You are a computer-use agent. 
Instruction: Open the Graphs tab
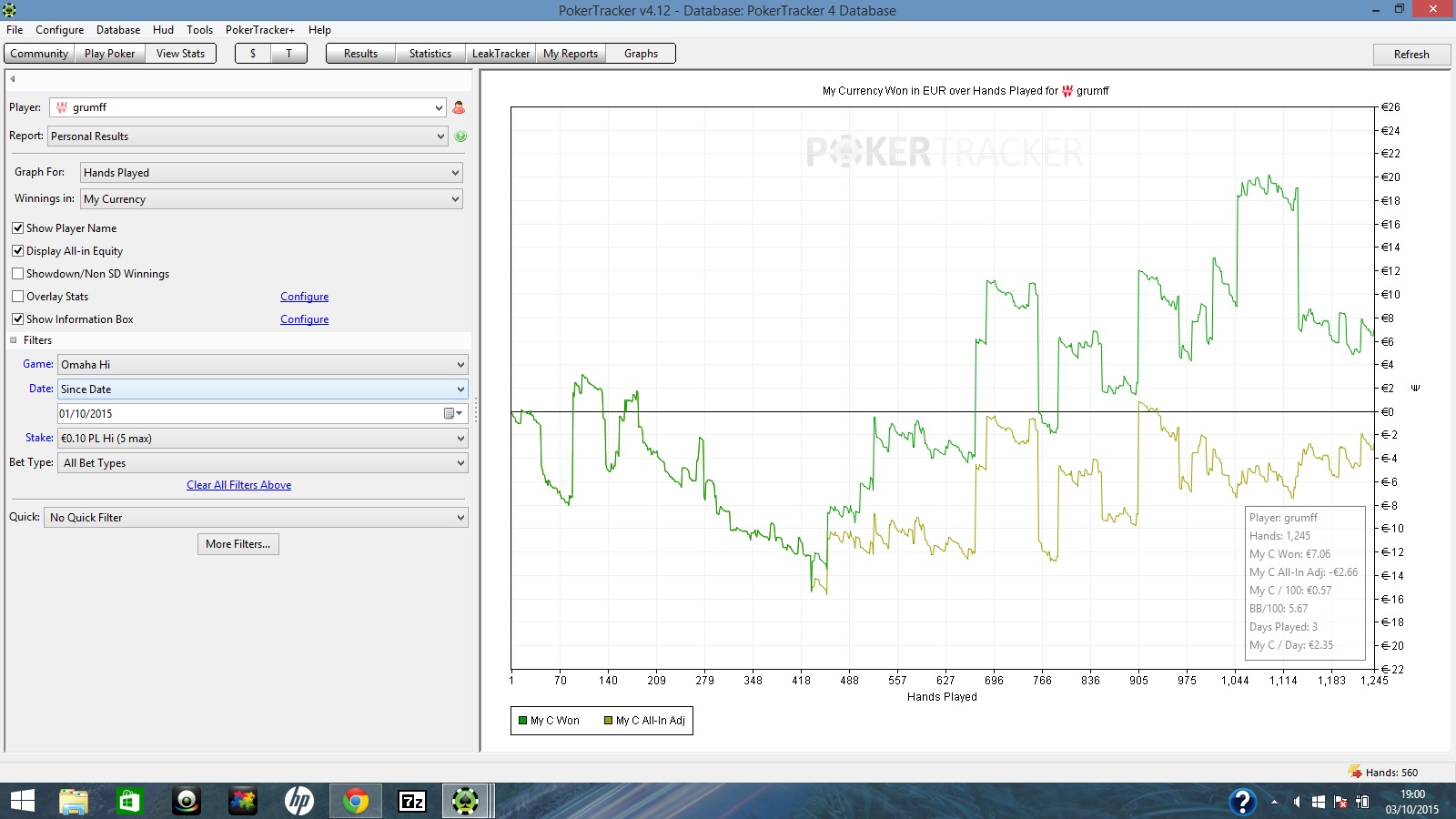(x=641, y=54)
